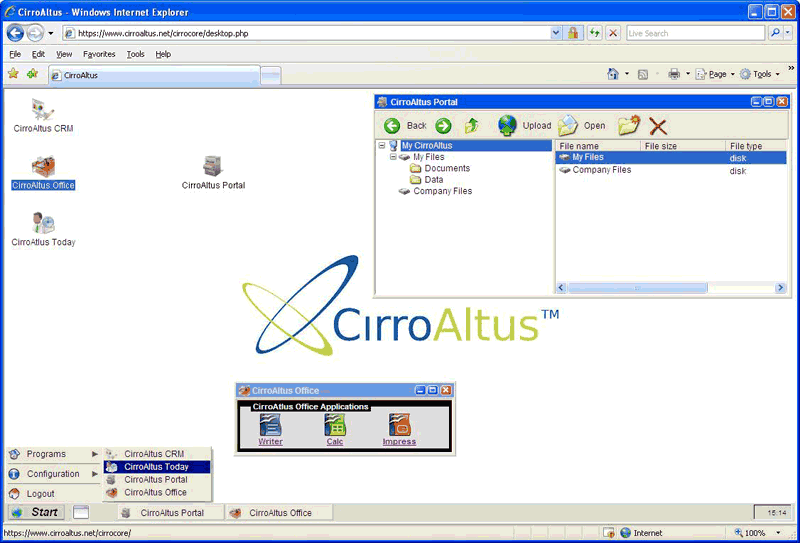
Task: Click the Upload globe icon in Portal
Action: (508, 125)
